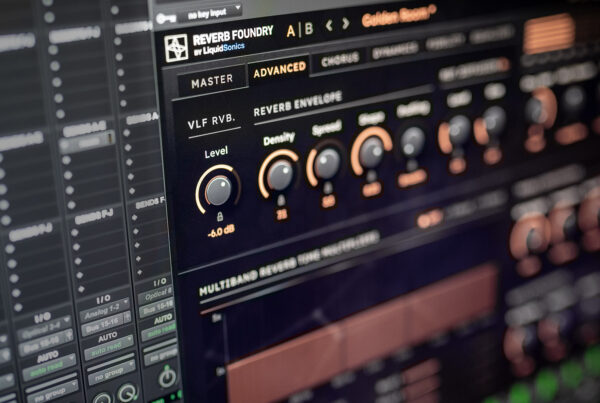
Task: Select preset slot B
Action: coord(308,28)
